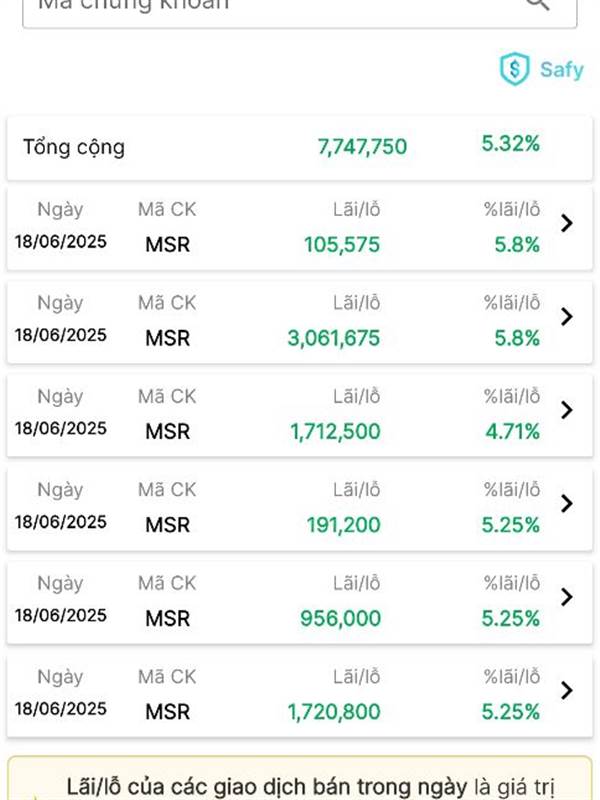Tap the search magnifier icon
This screenshot has height=800, width=600.
coord(538,4)
